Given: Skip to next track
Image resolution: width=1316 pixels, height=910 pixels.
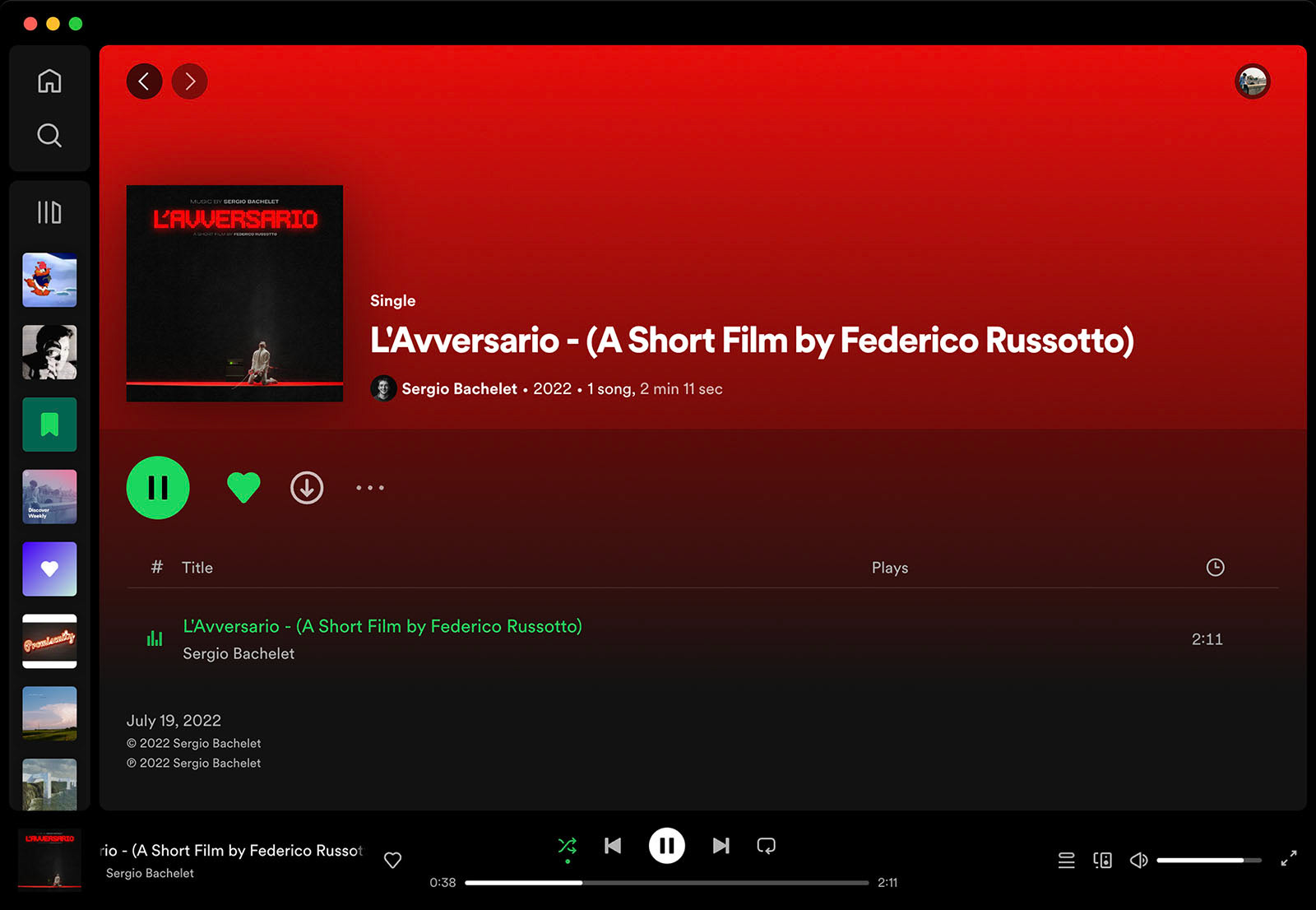Looking at the screenshot, I should click(x=721, y=846).
